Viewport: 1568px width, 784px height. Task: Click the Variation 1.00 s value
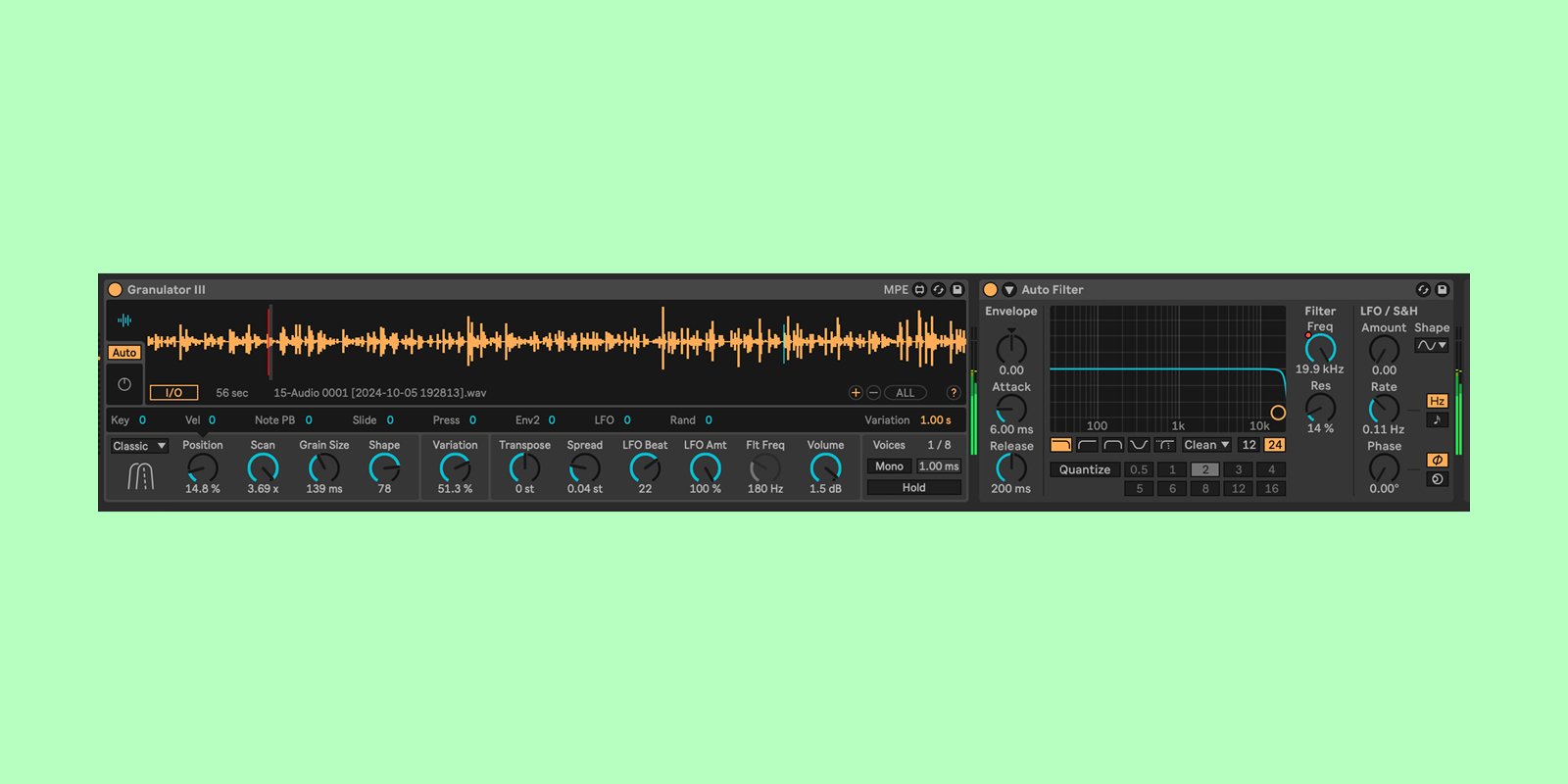point(935,420)
